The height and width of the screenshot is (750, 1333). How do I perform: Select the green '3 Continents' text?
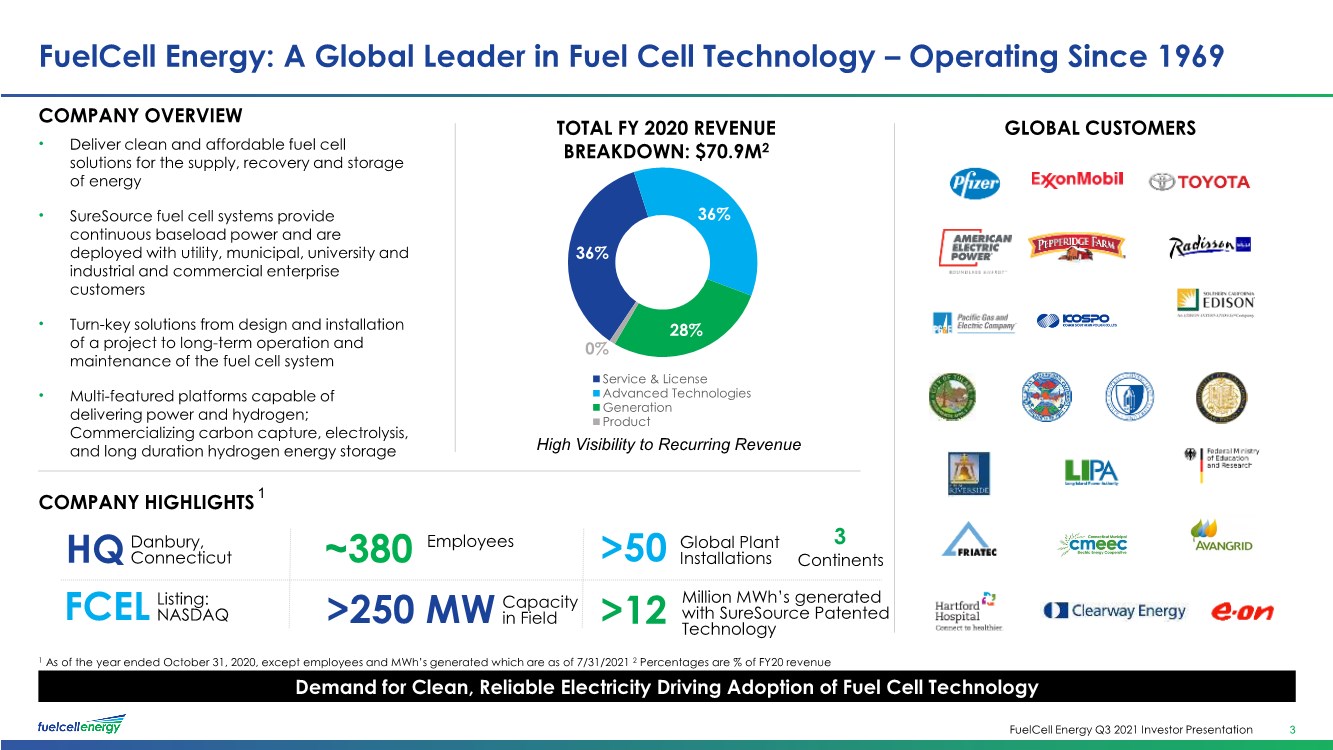840,548
